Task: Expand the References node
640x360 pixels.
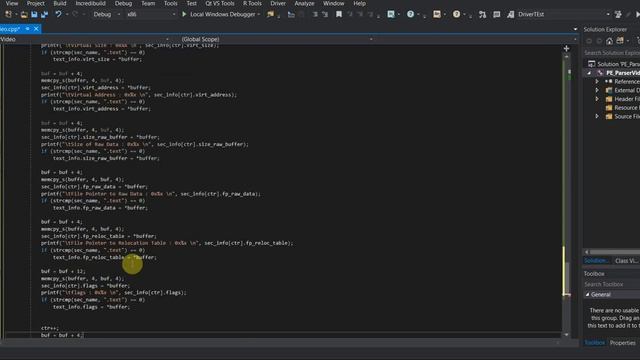Action: click(x=597, y=82)
